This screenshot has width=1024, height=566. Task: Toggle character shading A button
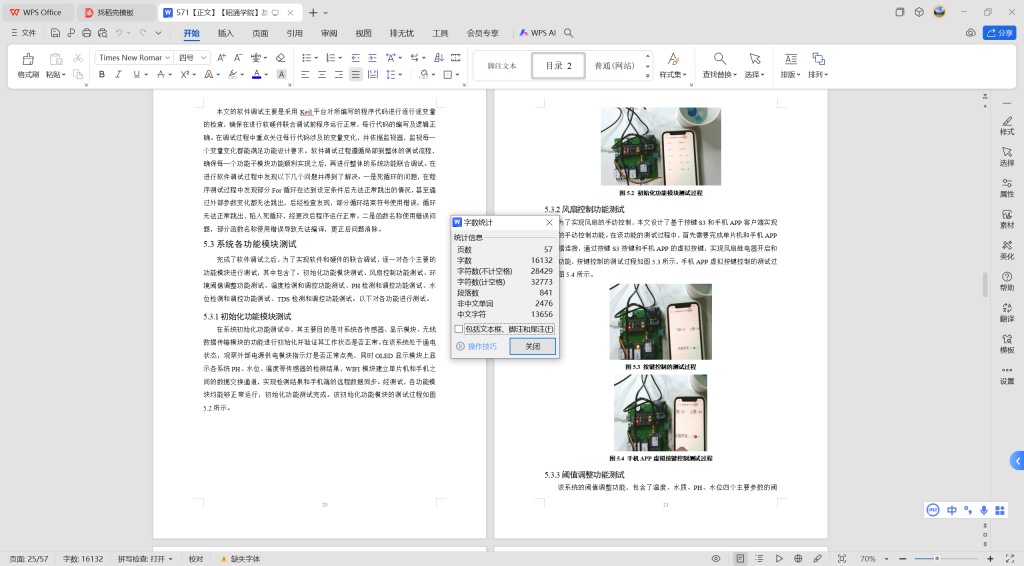tap(281, 74)
